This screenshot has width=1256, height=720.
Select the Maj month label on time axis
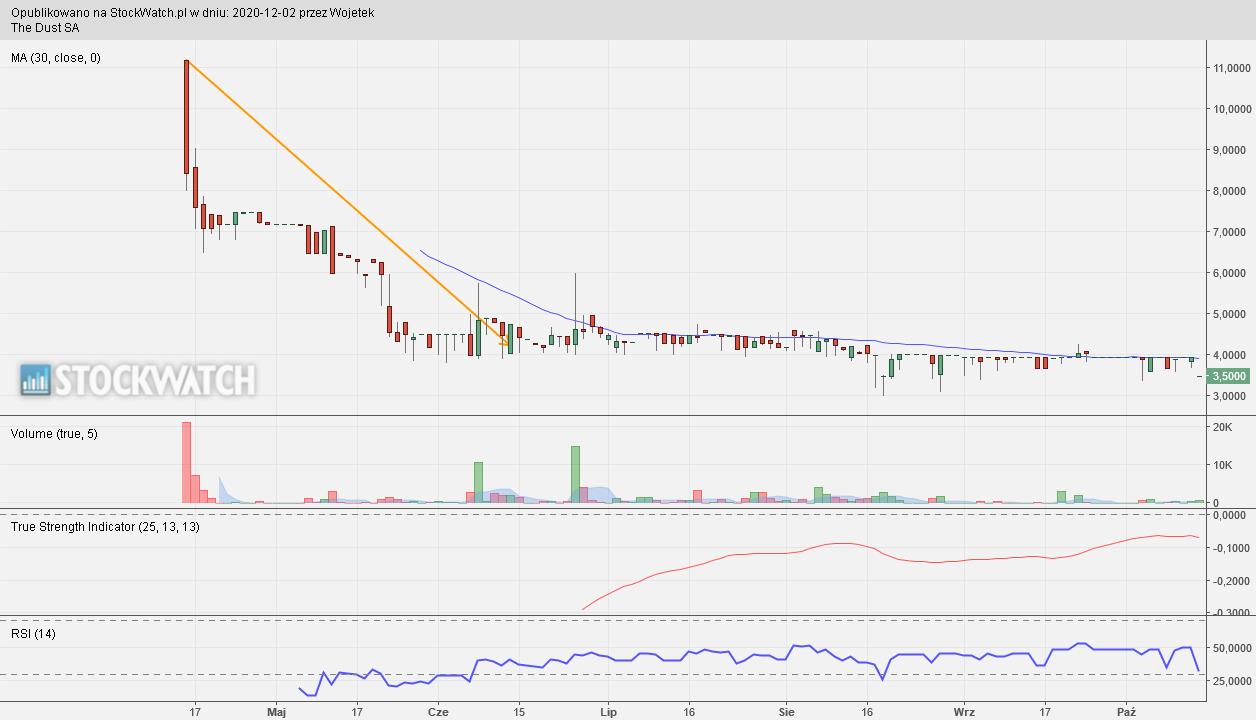coord(277,713)
